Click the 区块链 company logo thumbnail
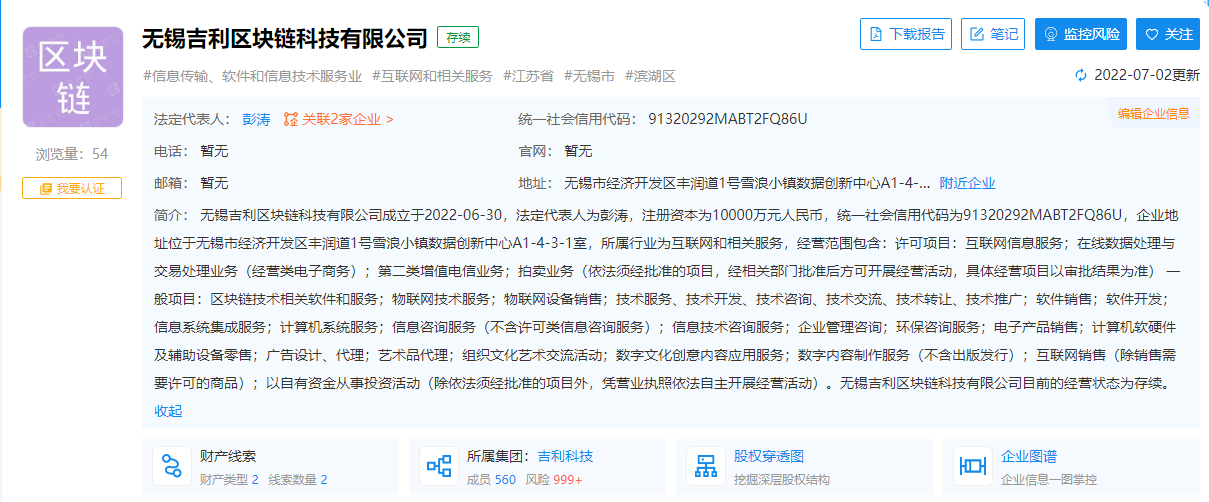The image size is (1209, 502). click(x=73, y=77)
